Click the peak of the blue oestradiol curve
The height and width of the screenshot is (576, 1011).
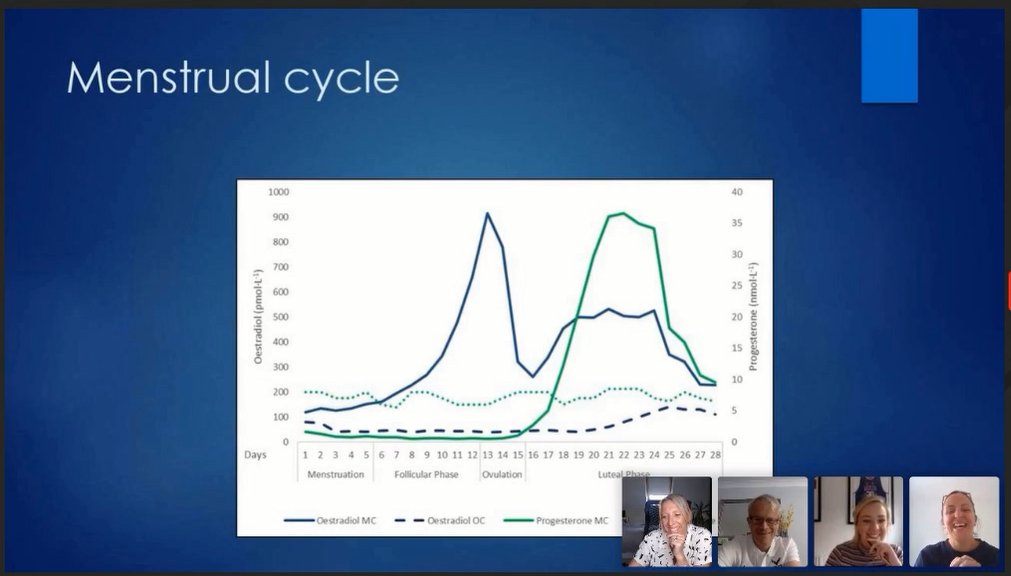click(487, 213)
